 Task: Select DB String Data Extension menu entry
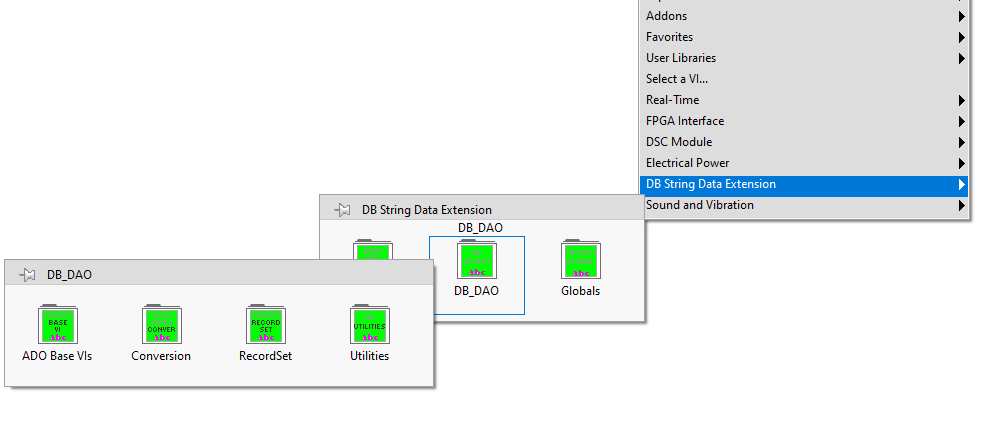point(804,184)
